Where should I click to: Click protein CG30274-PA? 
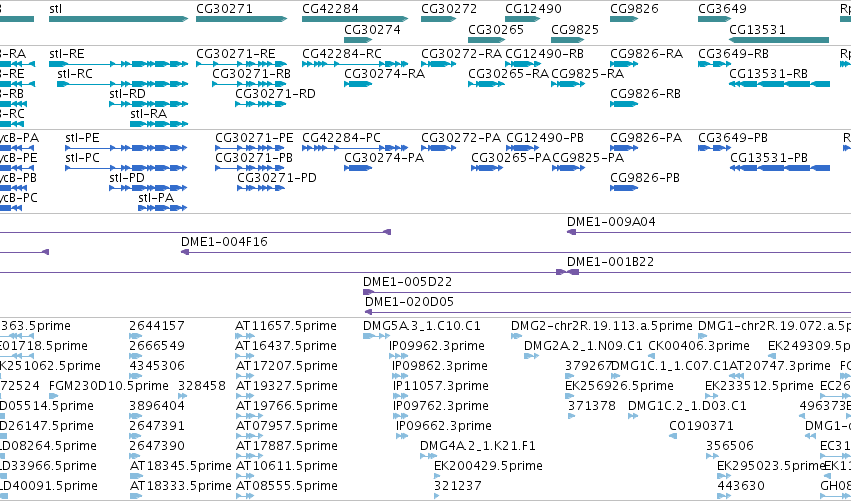pyautogui.click(x=358, y=168)
